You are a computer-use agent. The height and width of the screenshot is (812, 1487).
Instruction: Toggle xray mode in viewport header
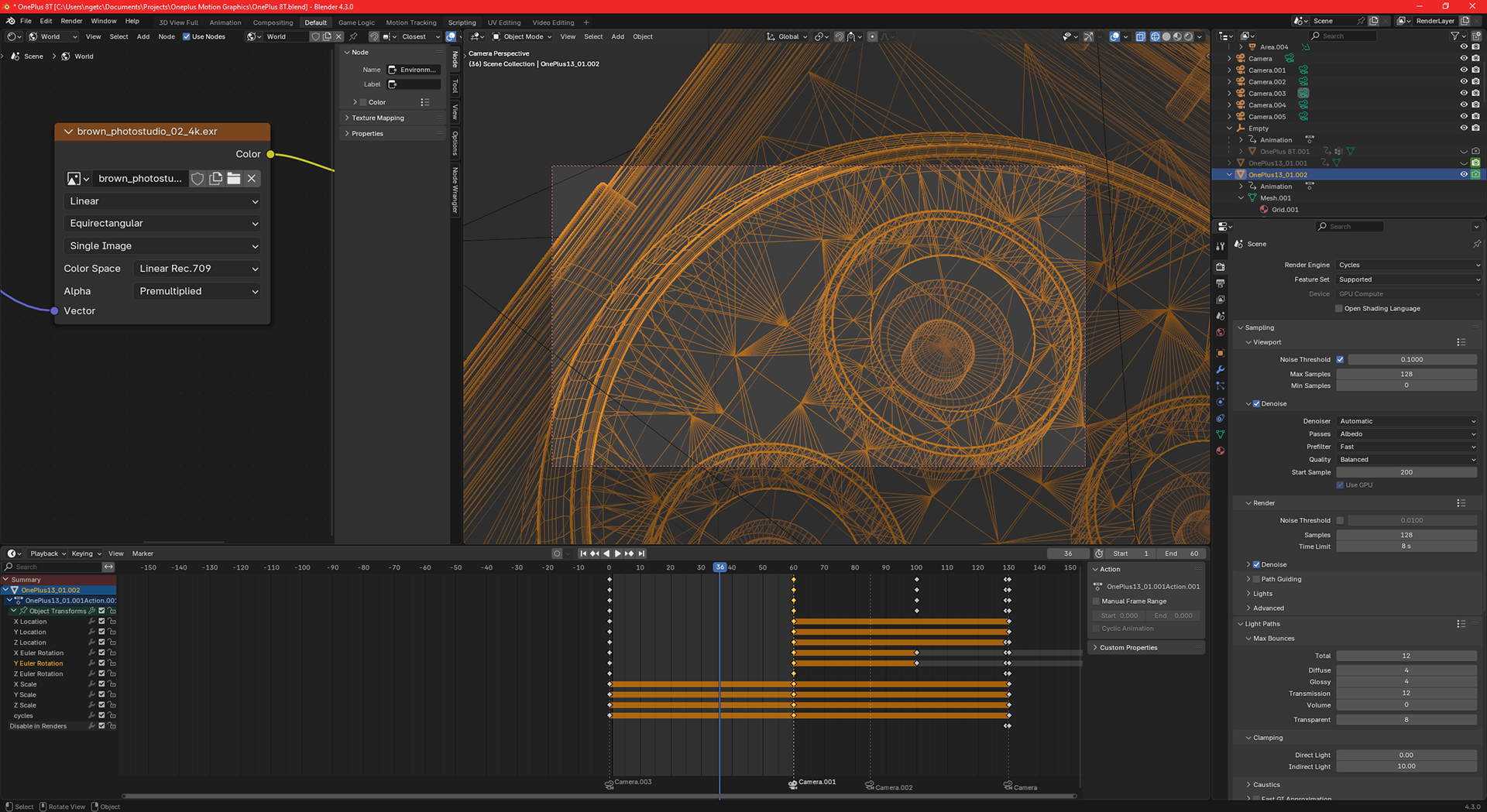click(1140, 36)
